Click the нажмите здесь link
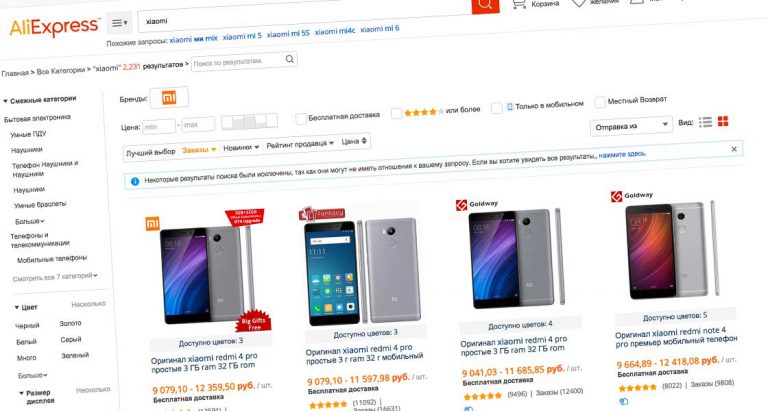768x411 pixels. (623, 154)
